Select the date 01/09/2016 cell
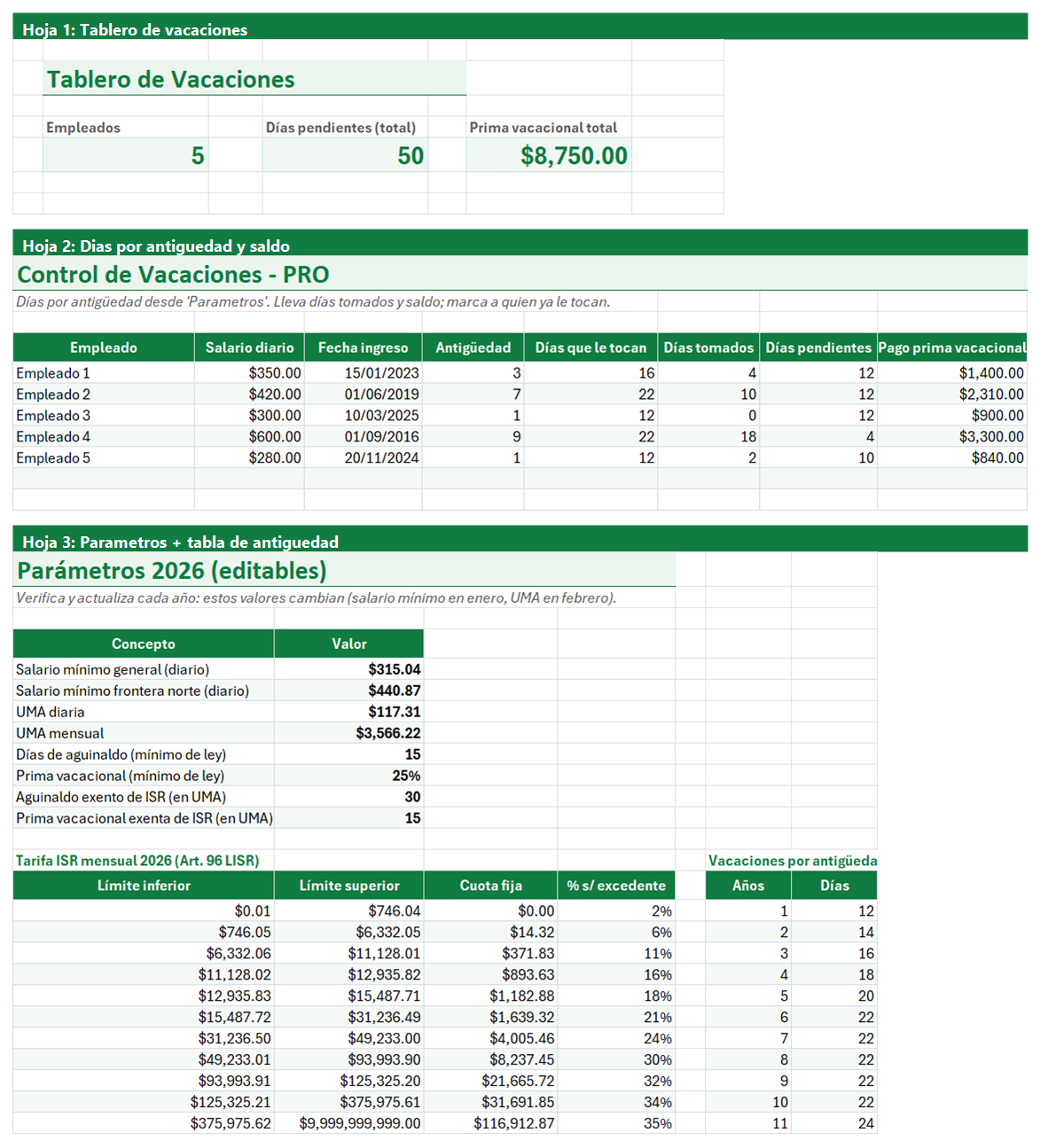1040x1148 pixels. (363, 437)
